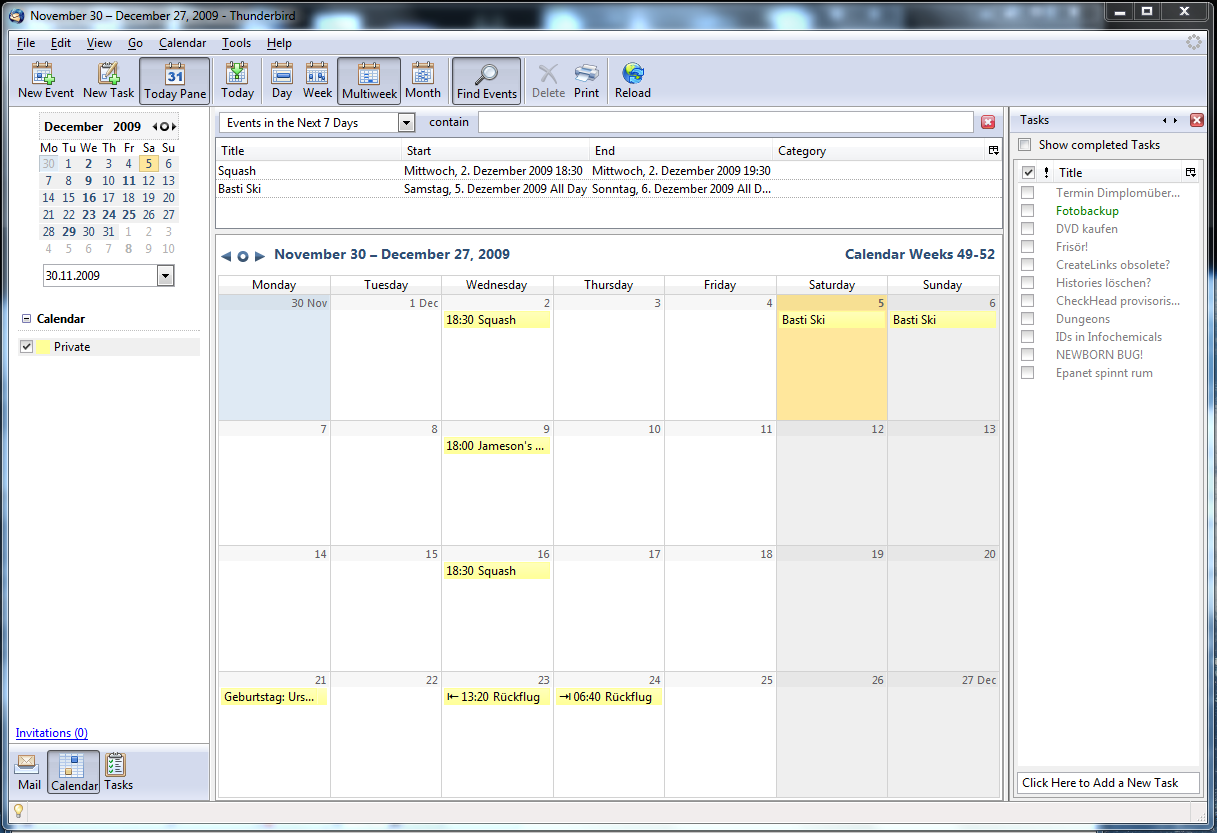The height and width of the screenshot is (833, 1217).
Task: Click the New Event toolbar icon
Action: (46, 80)
